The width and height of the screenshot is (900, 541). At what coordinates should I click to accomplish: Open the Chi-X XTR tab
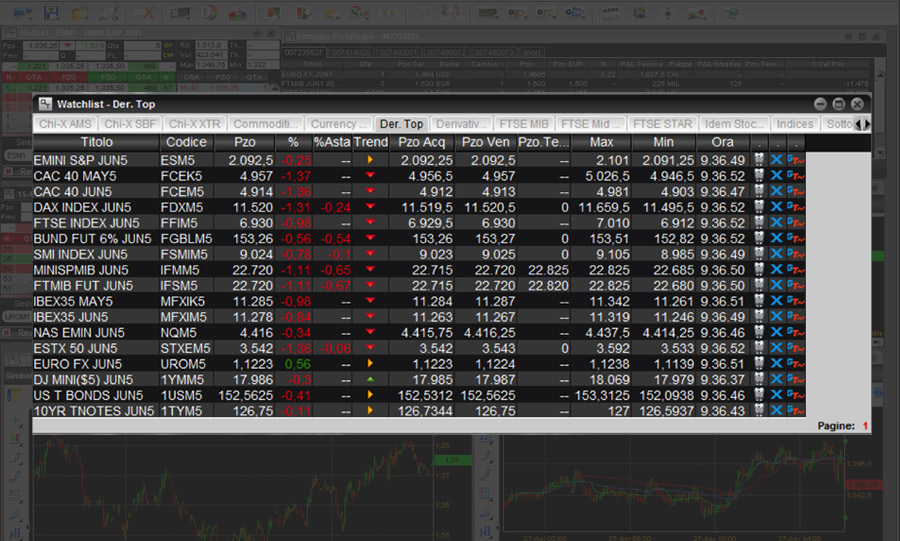pos(195,124)
